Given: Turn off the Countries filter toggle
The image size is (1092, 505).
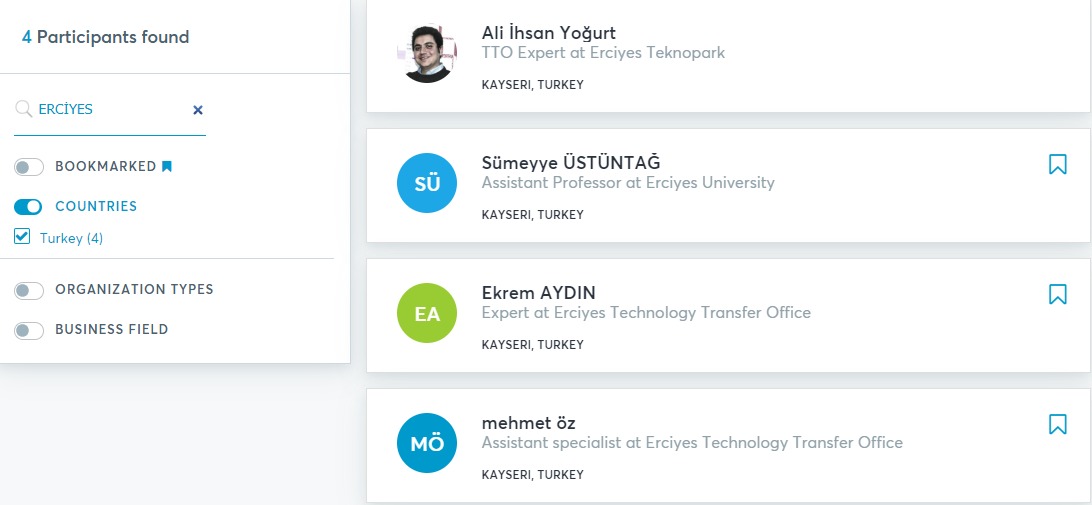Looking at the screenshot, I should coord(29,207).
